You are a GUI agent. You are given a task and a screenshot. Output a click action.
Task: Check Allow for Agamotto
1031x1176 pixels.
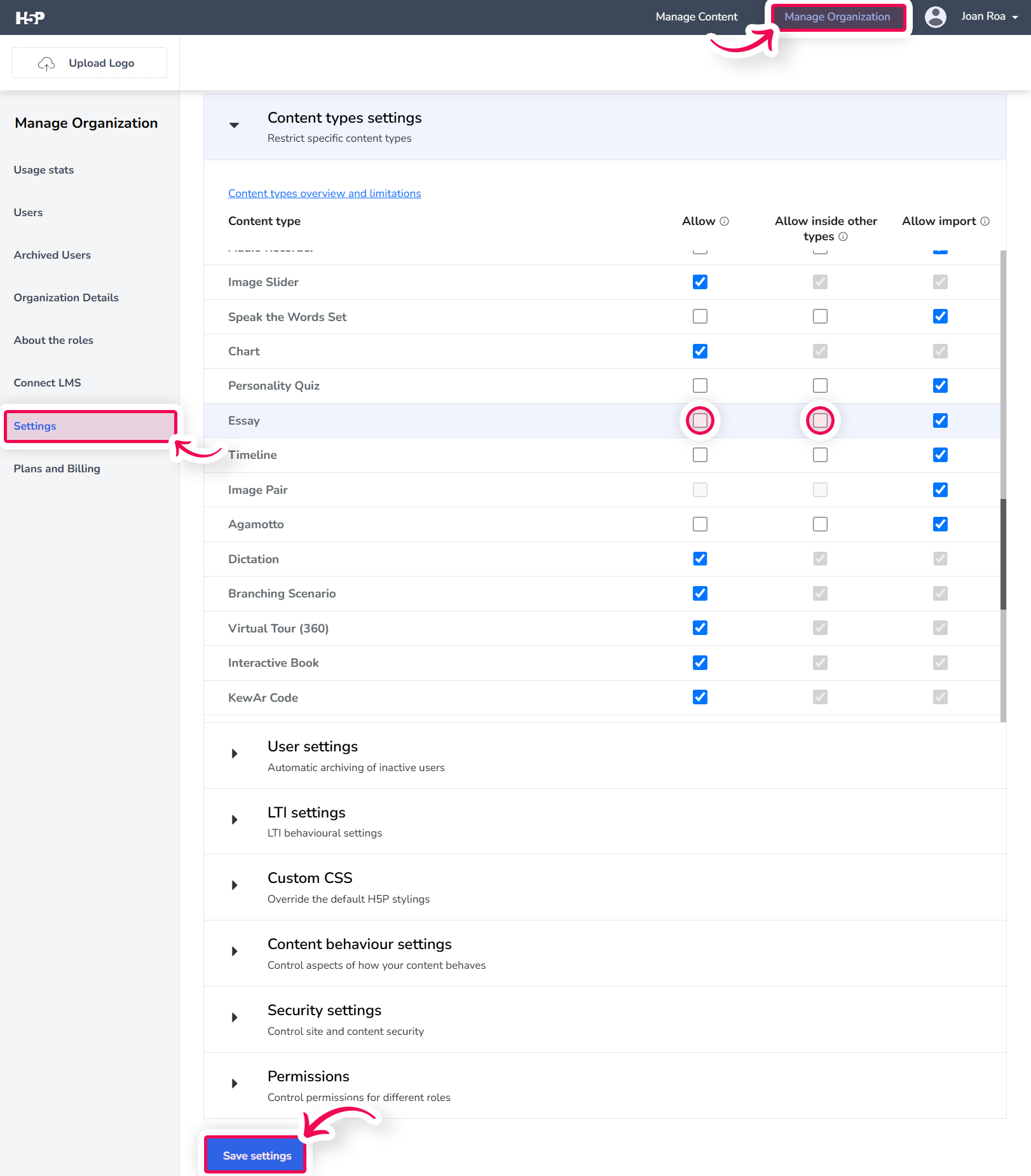click(x=700, y=524)
